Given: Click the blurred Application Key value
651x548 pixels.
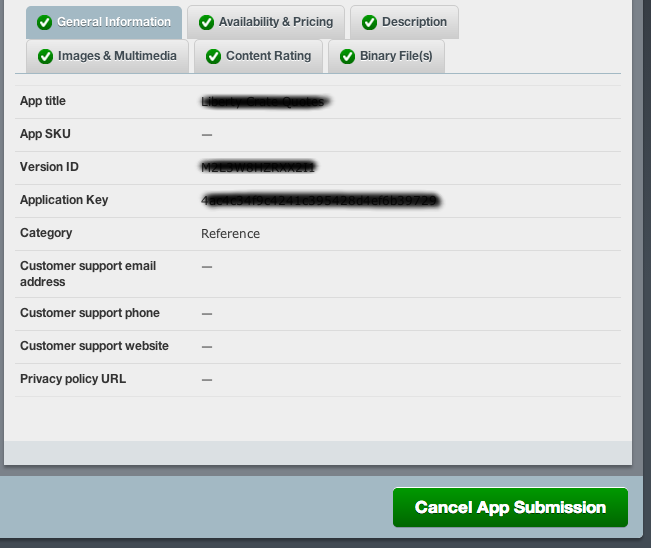Looking at the screenshot, I should tap(320, 200).
